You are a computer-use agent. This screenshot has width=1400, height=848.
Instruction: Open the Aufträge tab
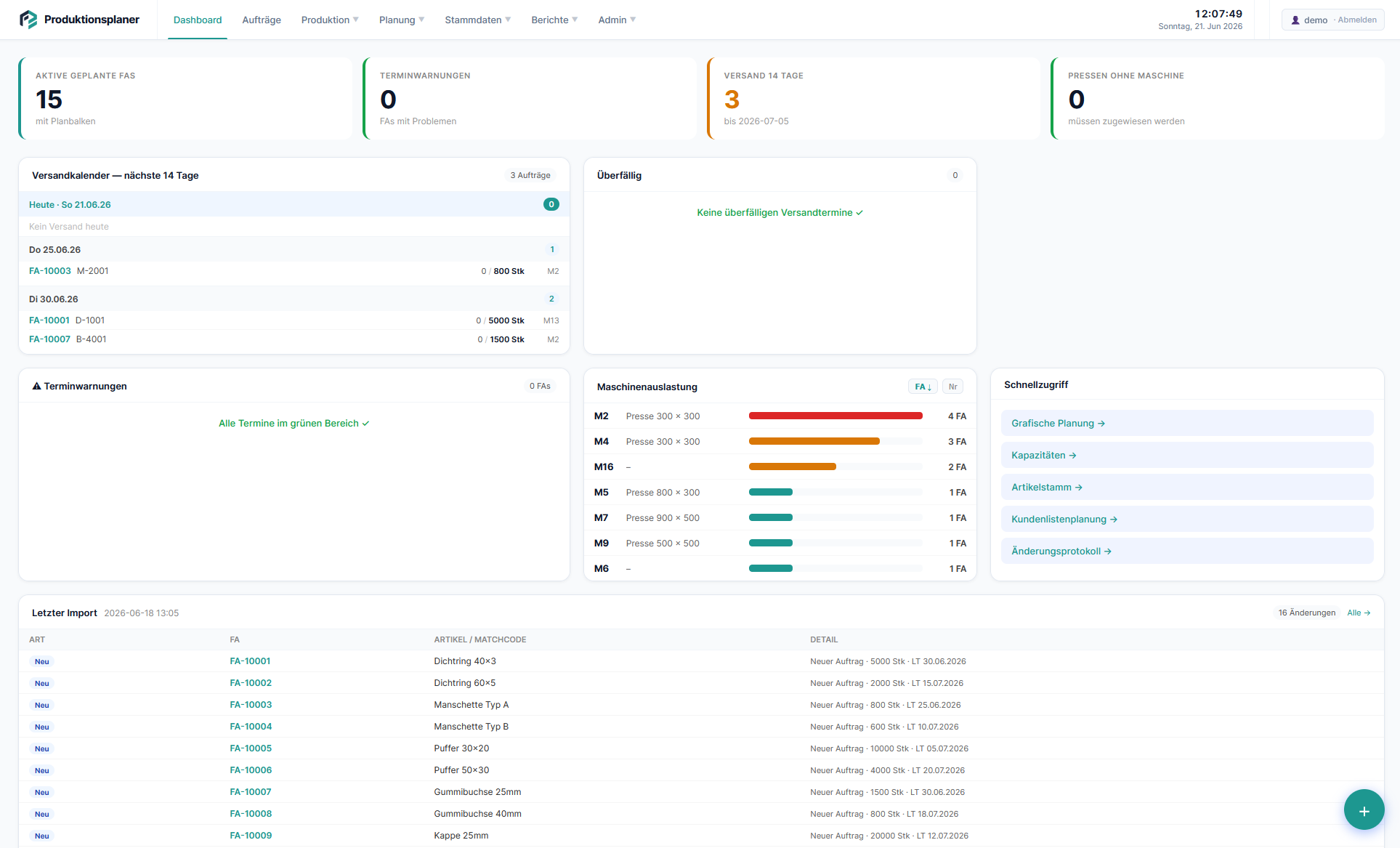[x=262, y=20]
